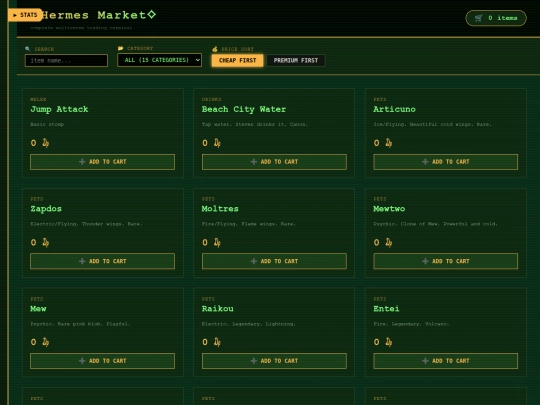Viewport: 540px width, 405px height.
Task: Add Zapdos to cart
Action: pyautogui.click(x=102, y=261)
